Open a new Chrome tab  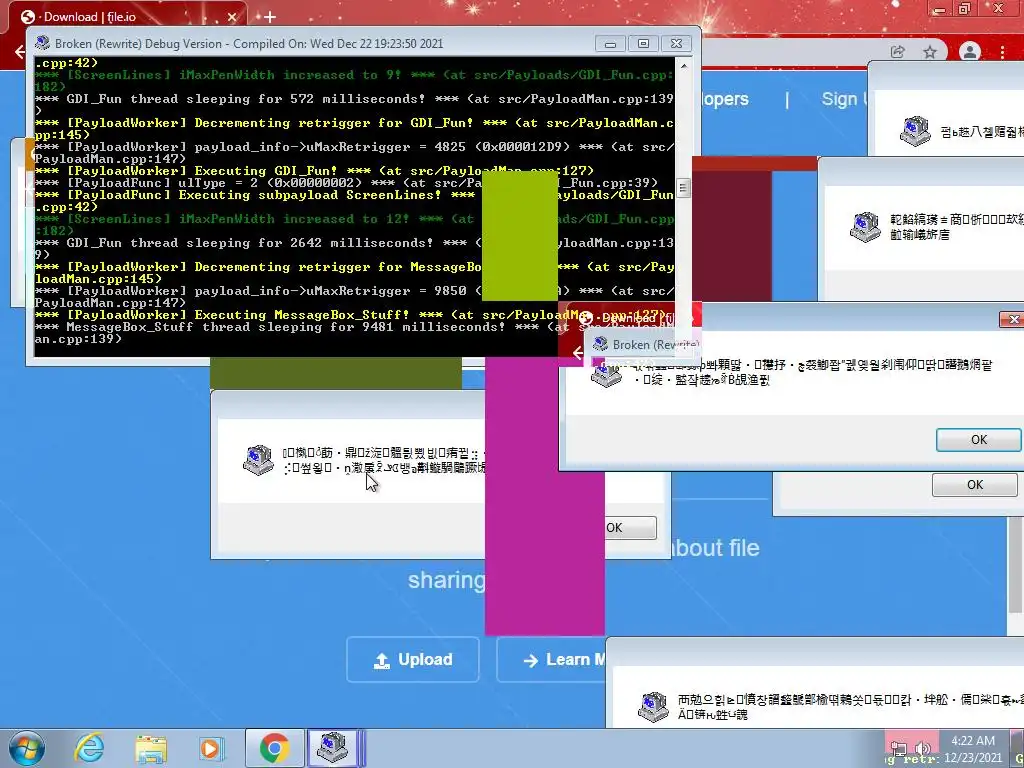pos(270,17)
